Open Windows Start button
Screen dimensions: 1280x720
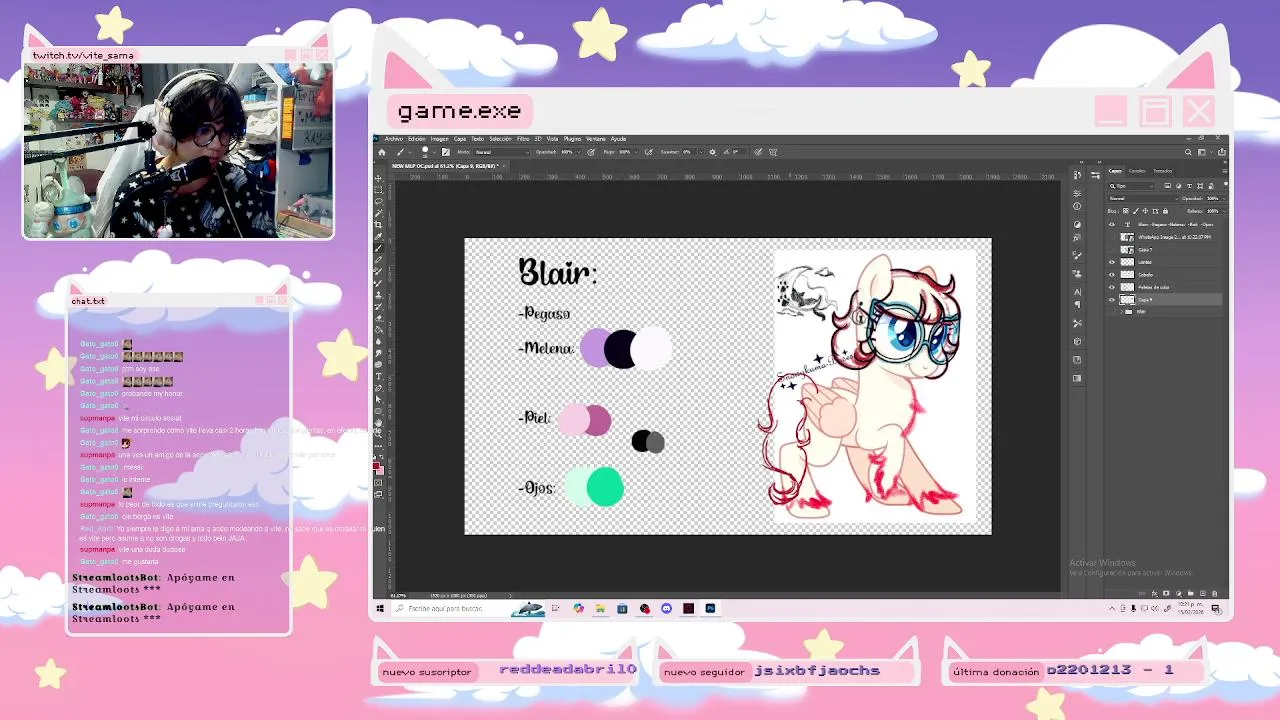click(x=380, y=608)
